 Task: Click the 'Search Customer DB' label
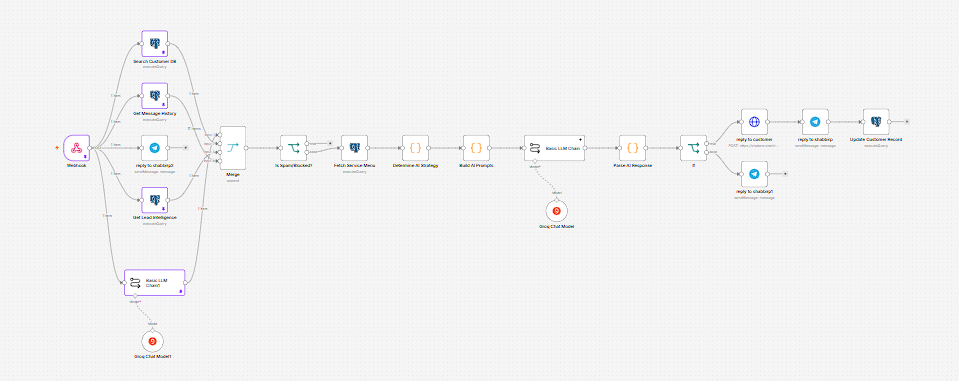pos(155,62)
